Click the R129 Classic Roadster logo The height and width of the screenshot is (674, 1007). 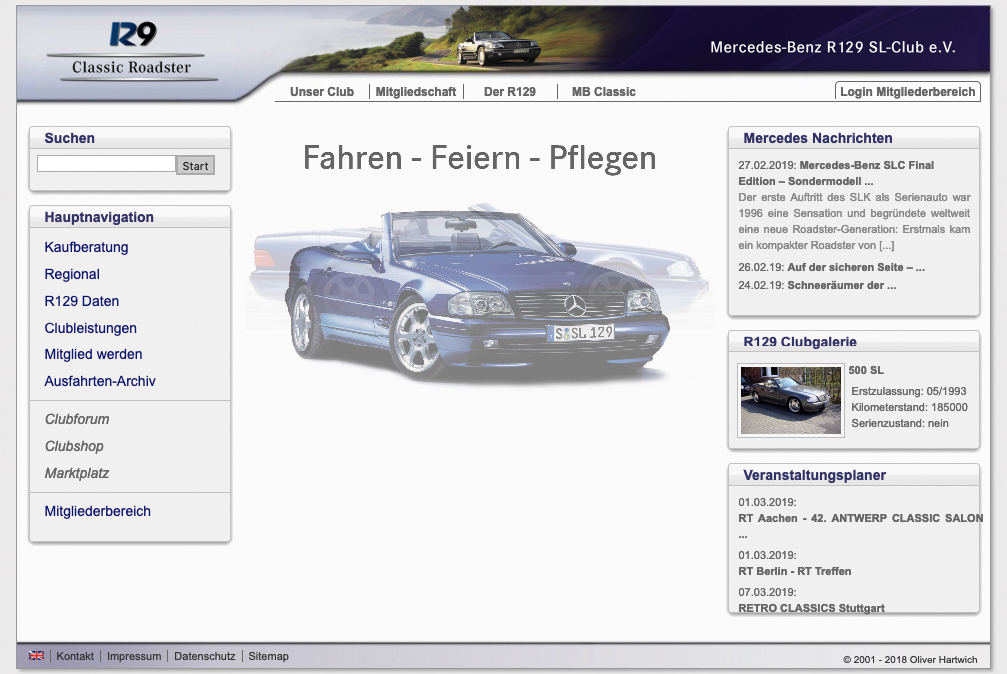point(132,51)
